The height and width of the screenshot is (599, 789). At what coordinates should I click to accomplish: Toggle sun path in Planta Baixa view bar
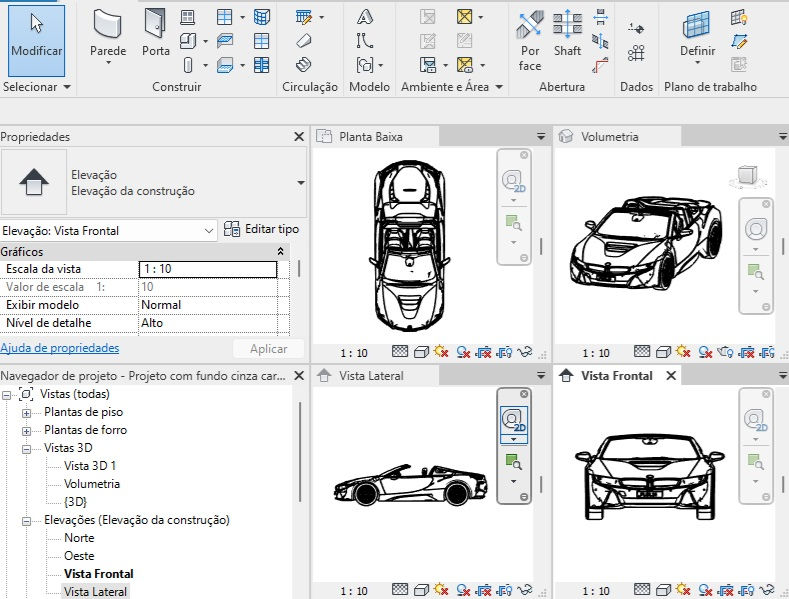pos(441,351)
